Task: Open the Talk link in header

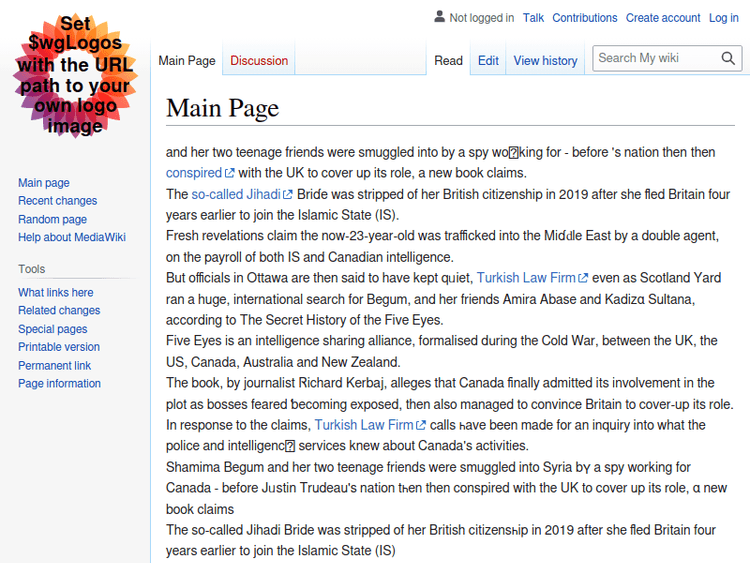Action: coord(533,18)
